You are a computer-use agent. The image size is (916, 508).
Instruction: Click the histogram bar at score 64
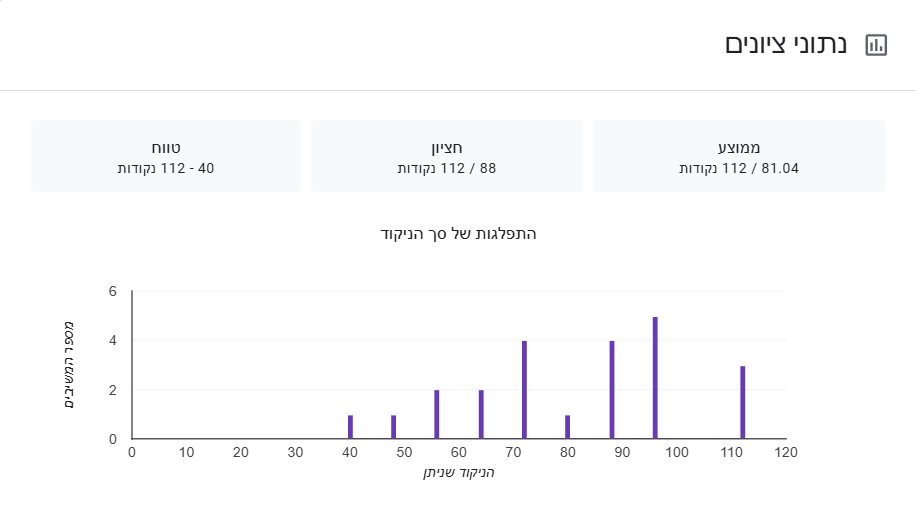pyautogui.click(x=481, y=415)
